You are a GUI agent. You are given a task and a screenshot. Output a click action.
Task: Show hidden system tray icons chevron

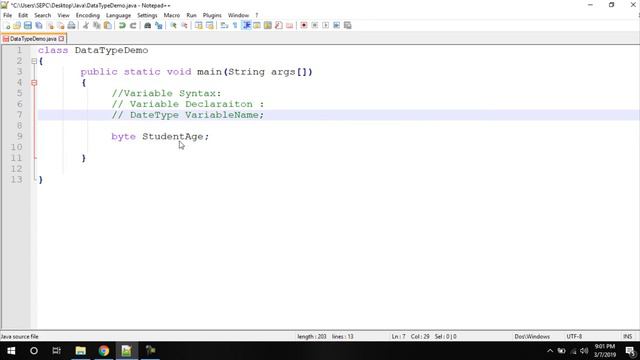(550, 351)
